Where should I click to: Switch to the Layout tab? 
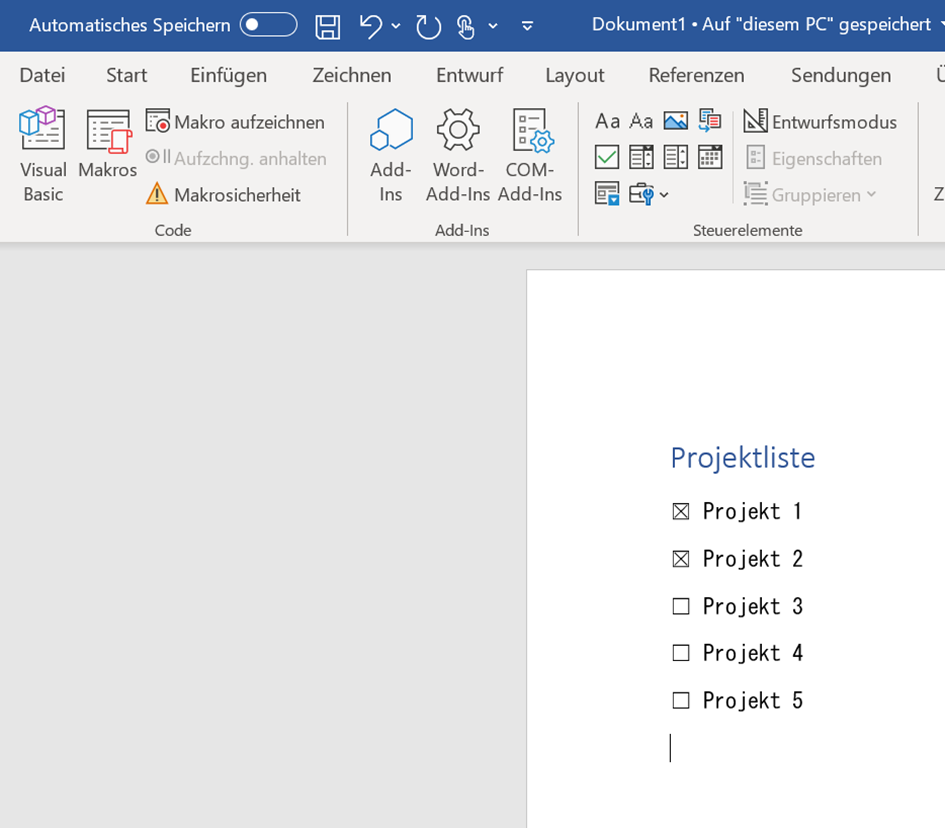(575, 75)
